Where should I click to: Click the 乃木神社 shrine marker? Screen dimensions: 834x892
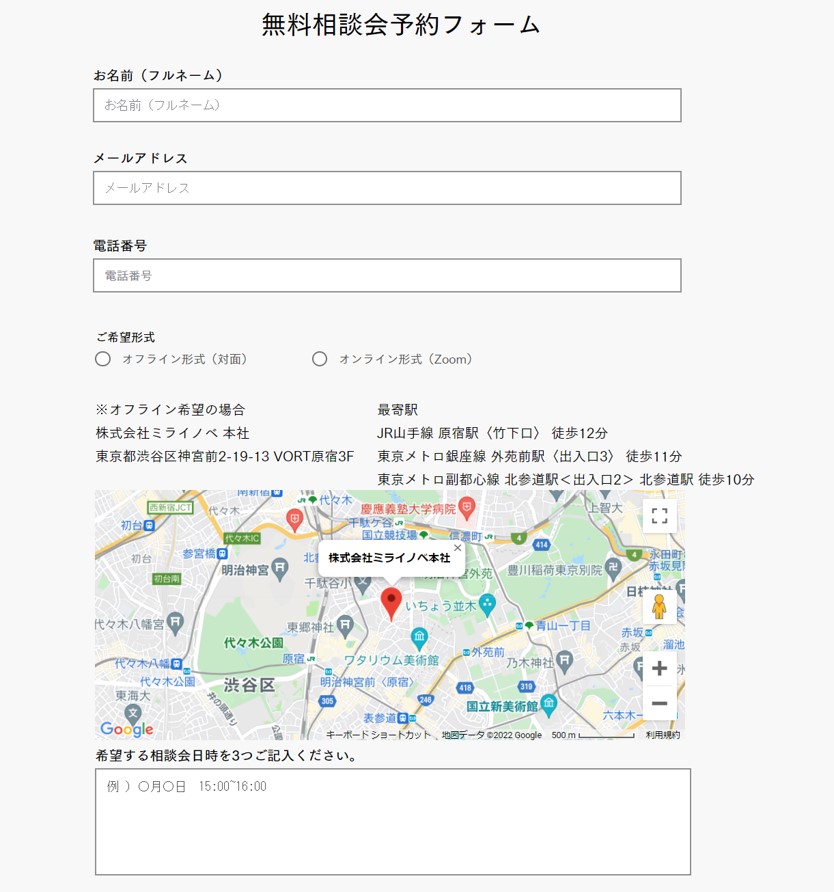coord(564,662)
